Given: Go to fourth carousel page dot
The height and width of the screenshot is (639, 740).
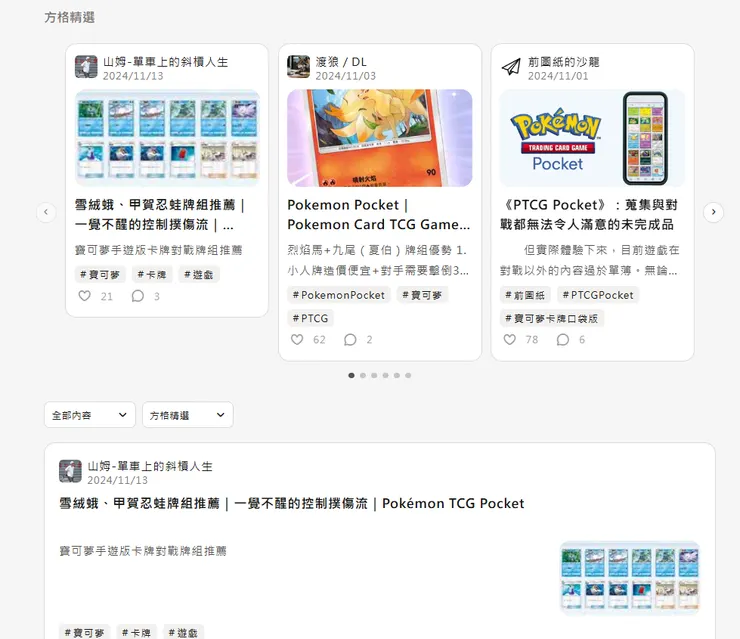Looking at the screenshot, I should [385, 375].
